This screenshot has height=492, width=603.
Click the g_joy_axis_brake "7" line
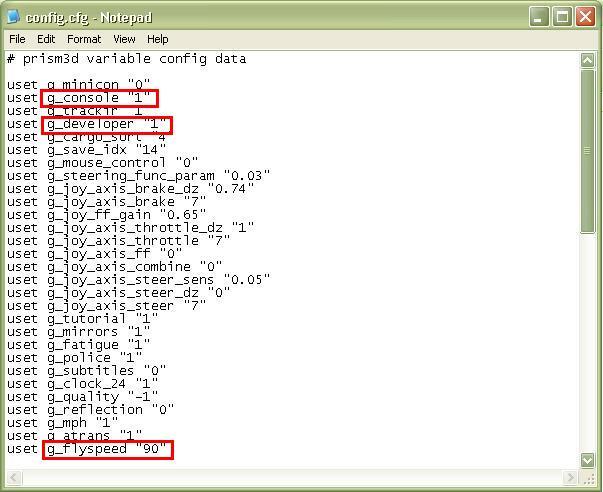(107, 202)
